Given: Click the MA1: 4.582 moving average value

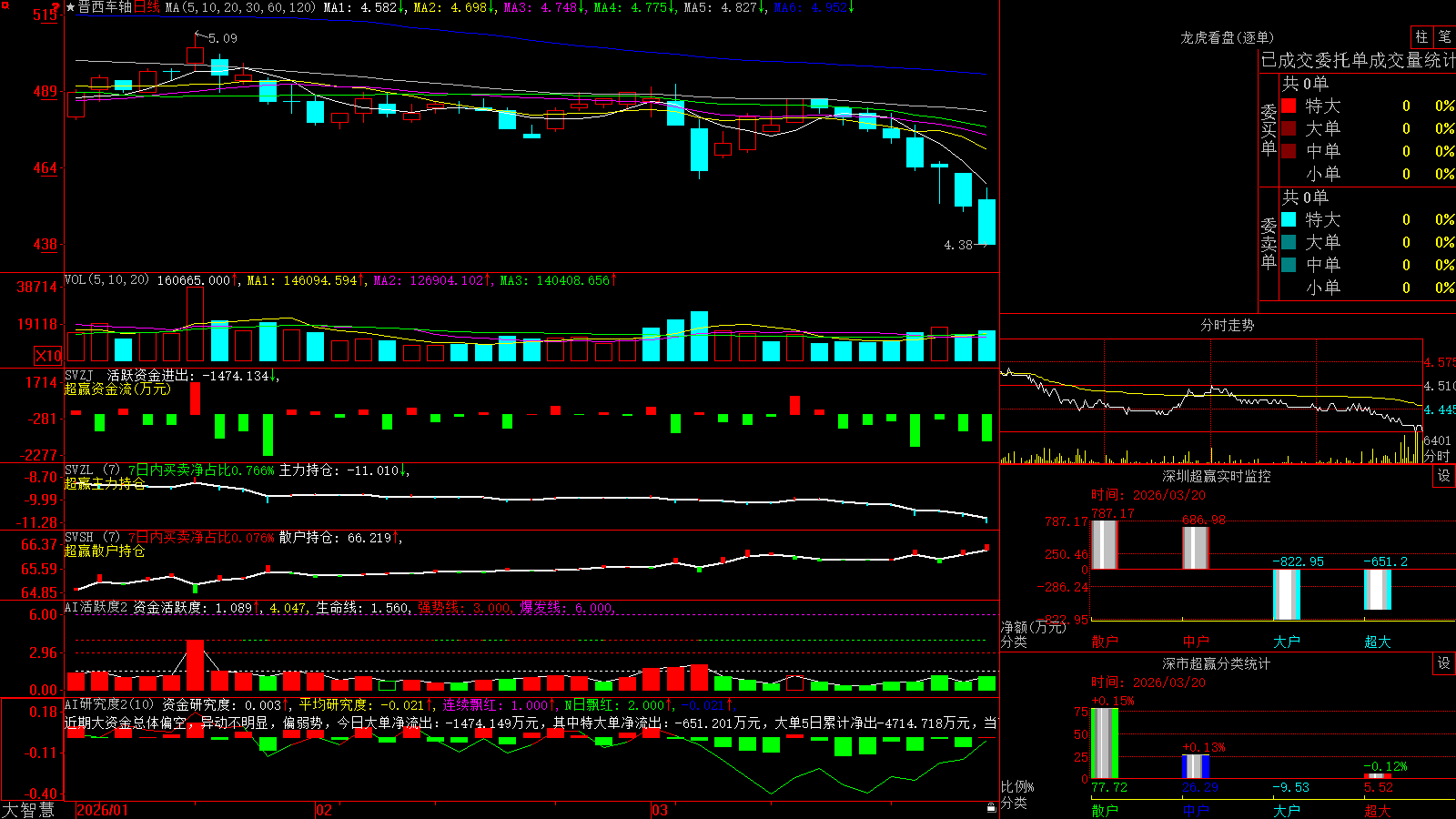Looking at the screenshot, I should tap(364, 7).
